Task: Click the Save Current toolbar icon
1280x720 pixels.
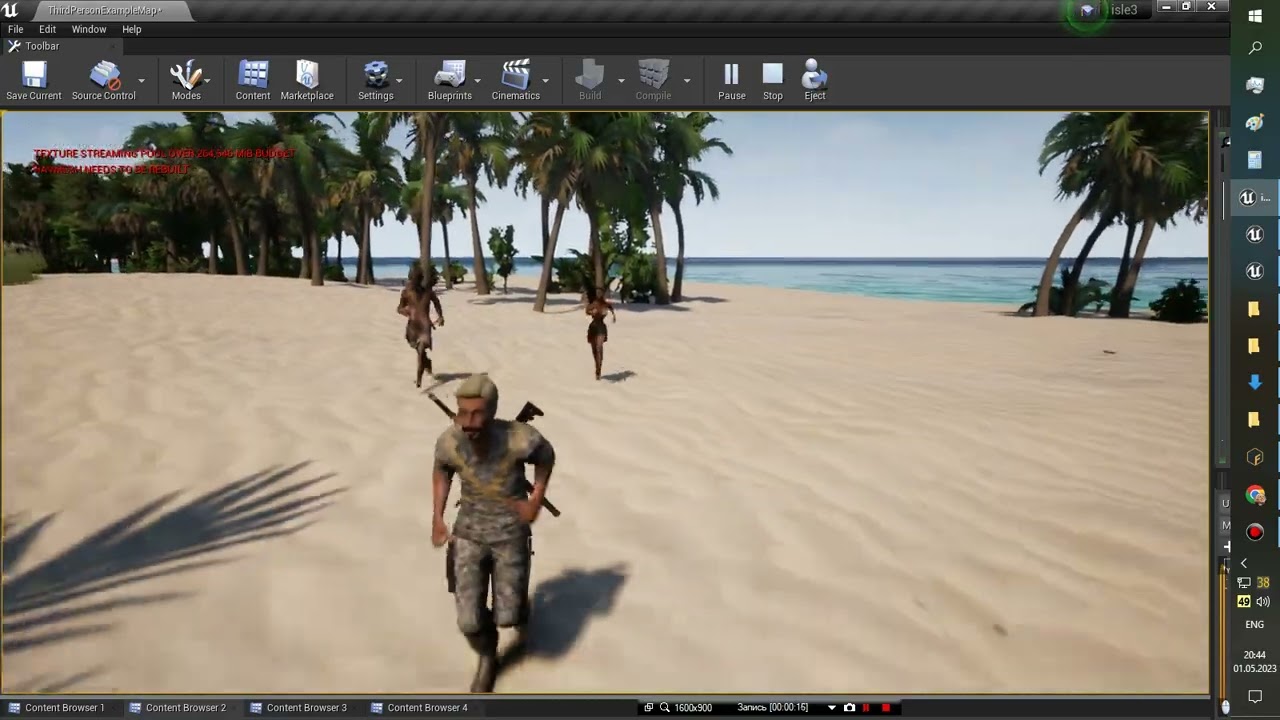Action: pyautogui.click(x=34, y=80)
